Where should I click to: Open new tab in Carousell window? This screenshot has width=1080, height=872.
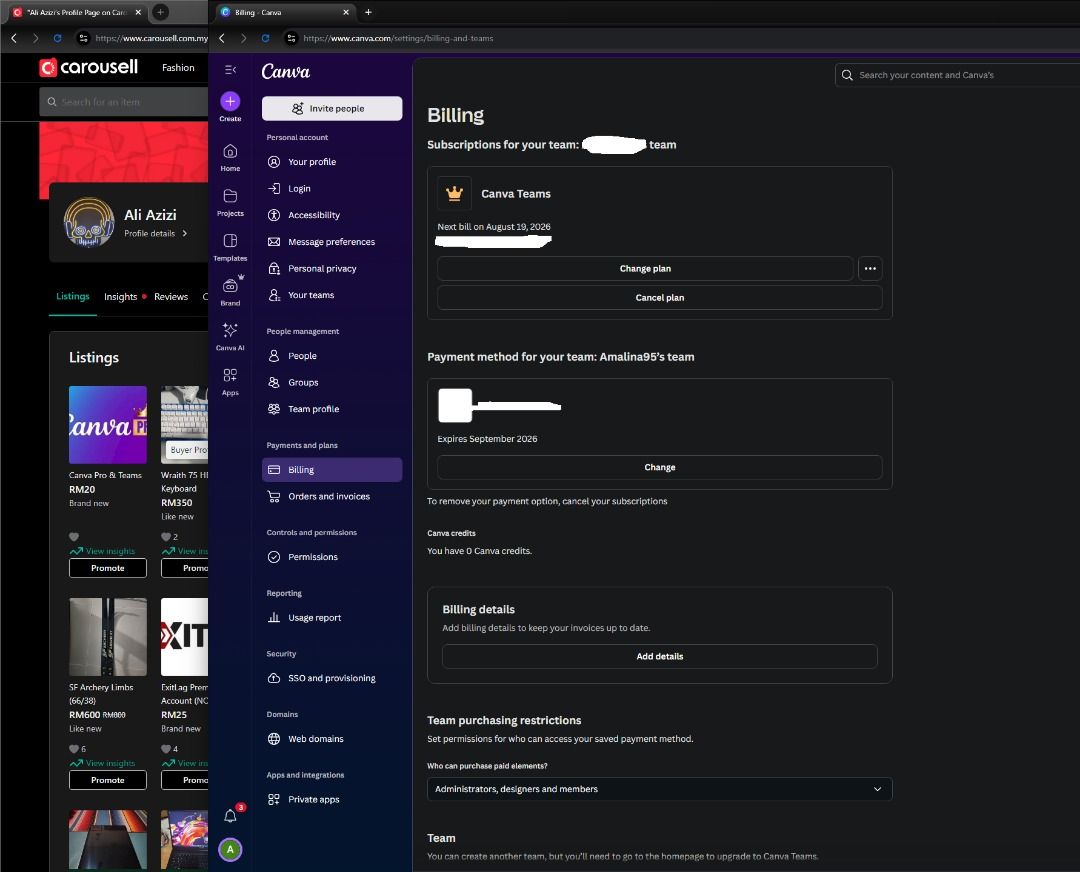160,12
